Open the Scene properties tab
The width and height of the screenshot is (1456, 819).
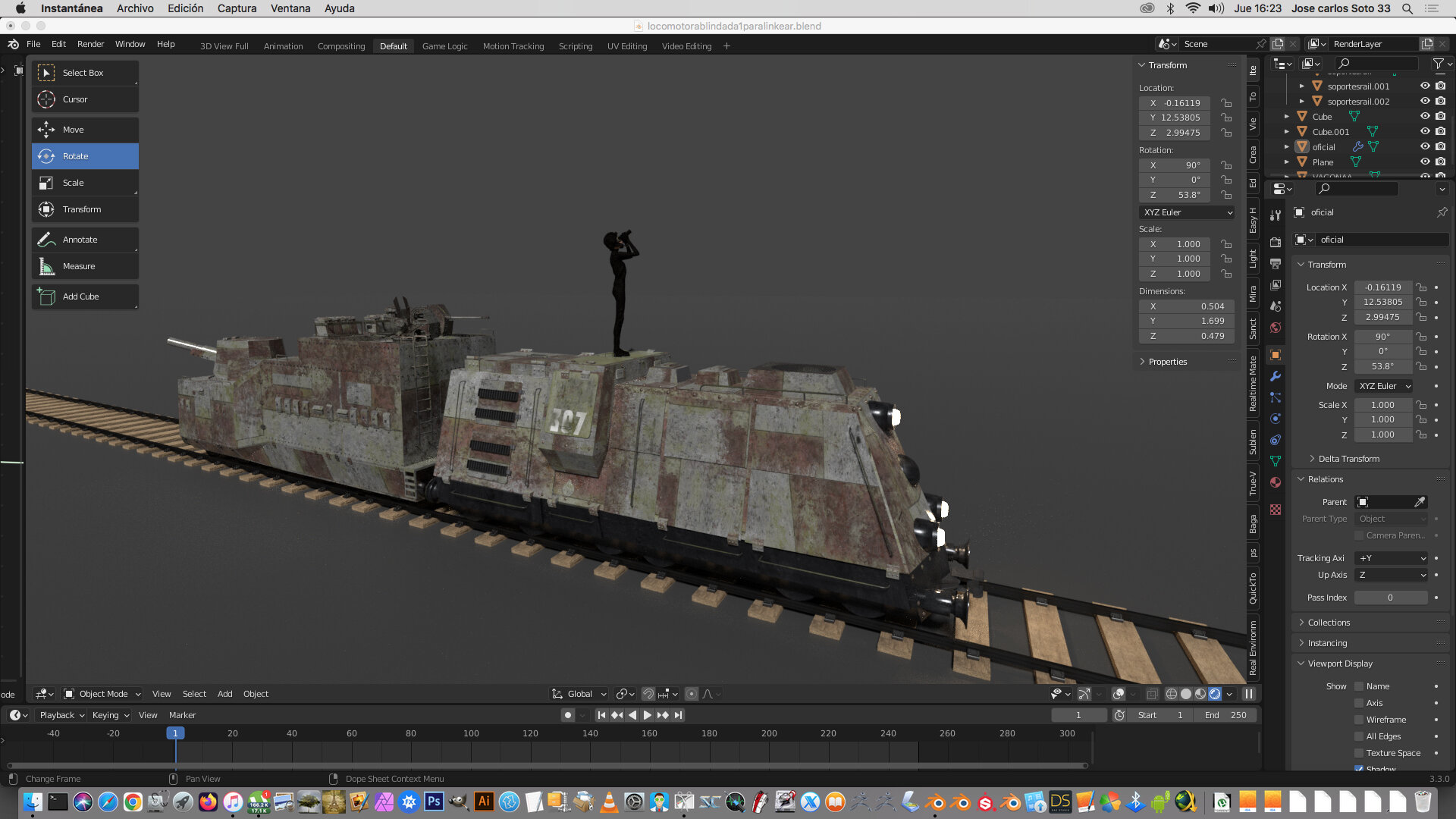coord(1276,306)
